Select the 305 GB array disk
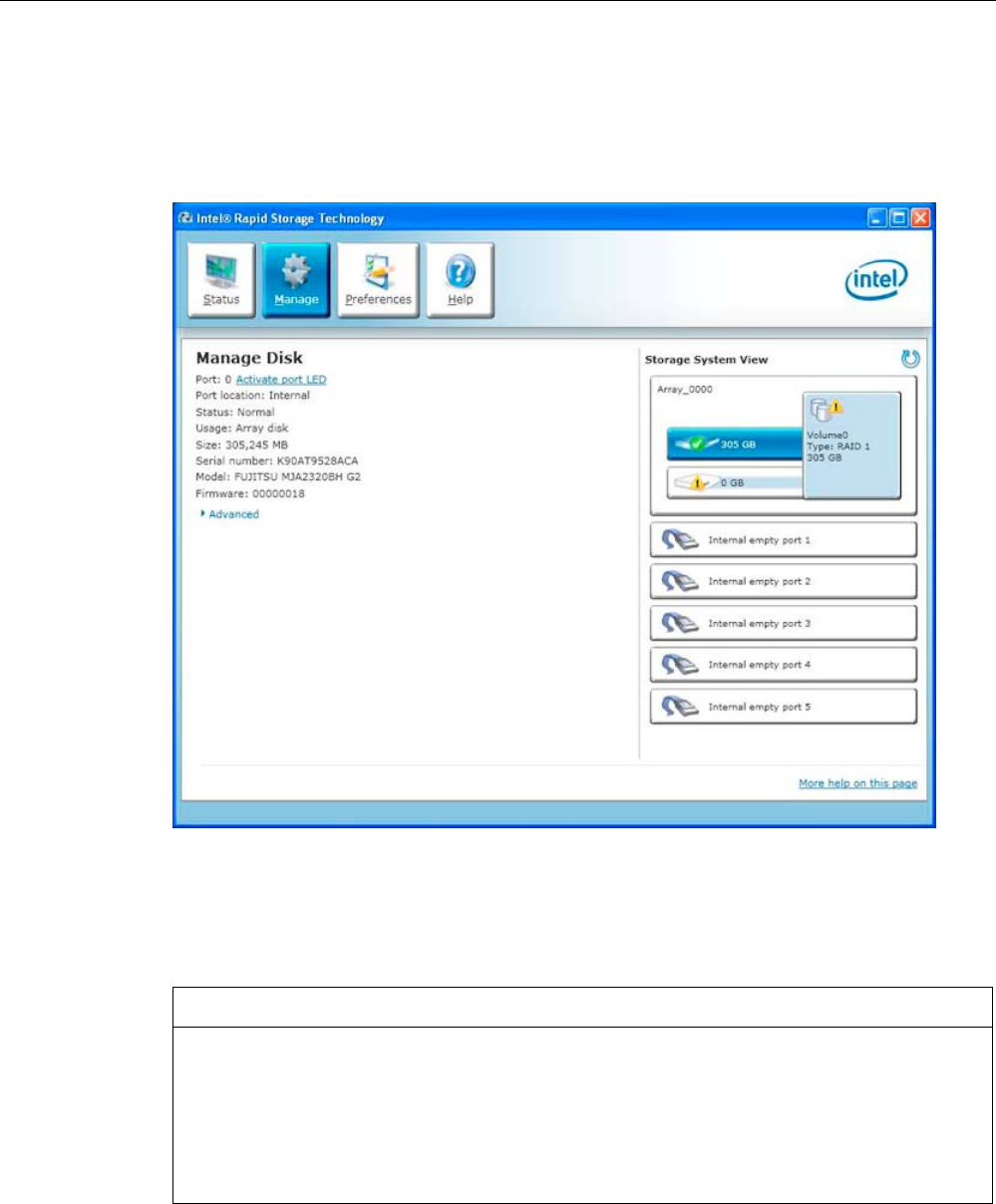The image size is (996, 1204). pos(736,445)
